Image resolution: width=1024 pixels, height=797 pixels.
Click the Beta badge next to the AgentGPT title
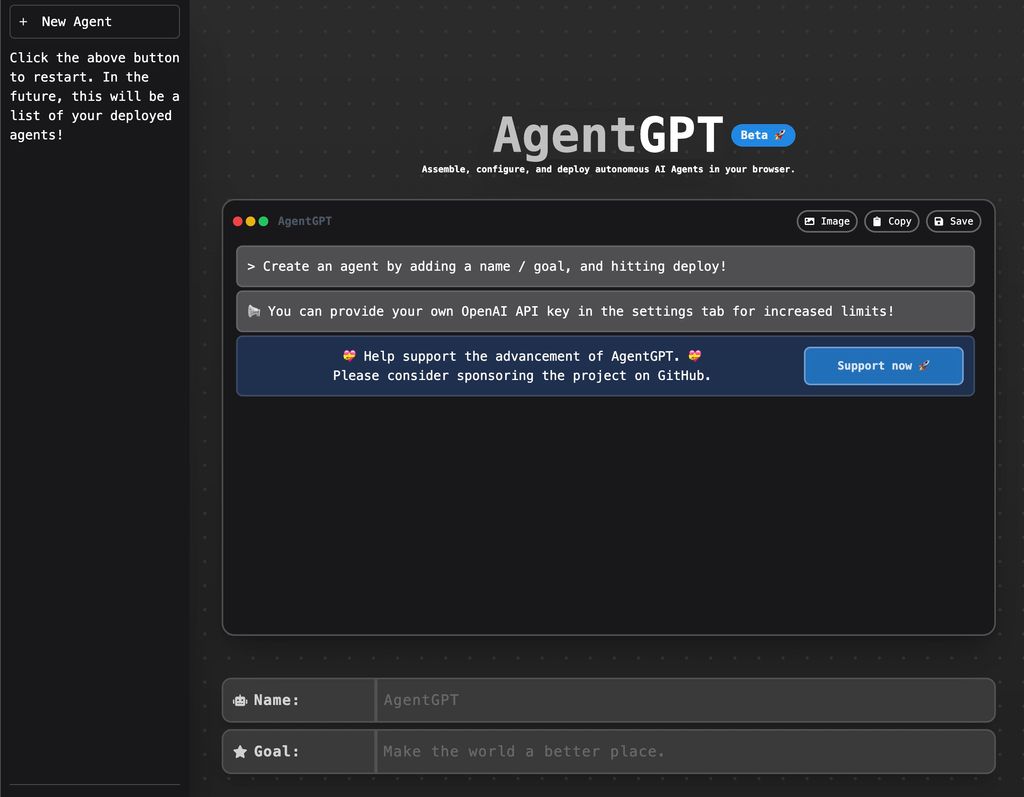pos(763,134)
